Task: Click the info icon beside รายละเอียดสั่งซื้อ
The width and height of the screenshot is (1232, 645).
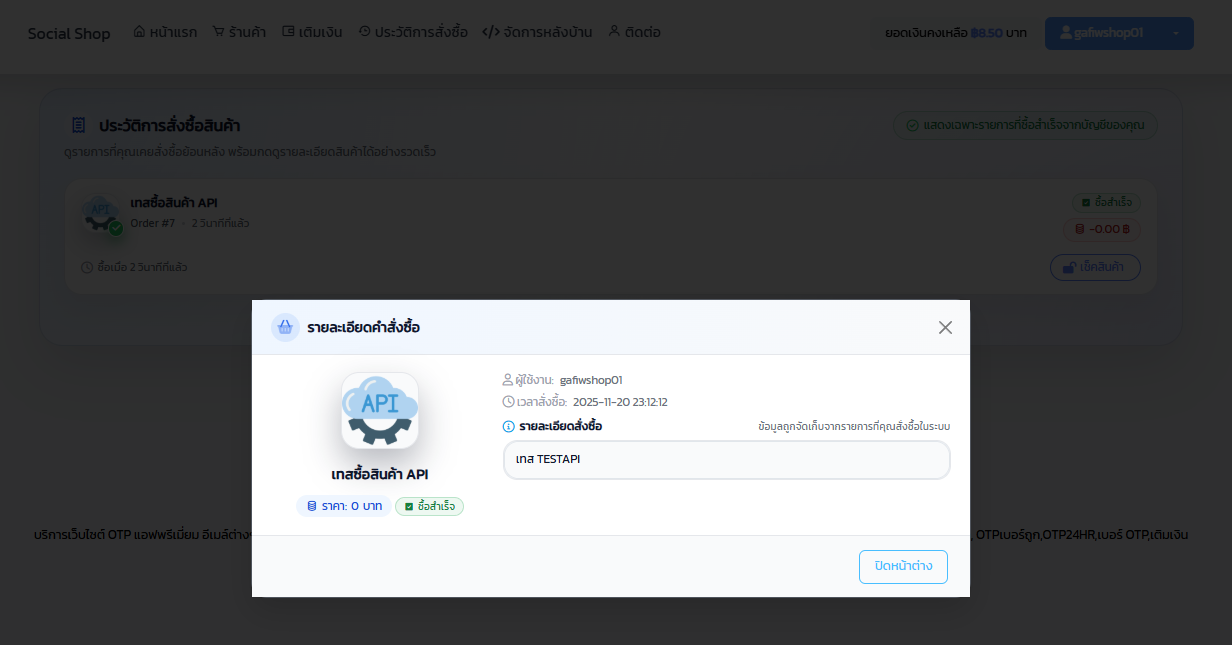Action: pos(509,427)
